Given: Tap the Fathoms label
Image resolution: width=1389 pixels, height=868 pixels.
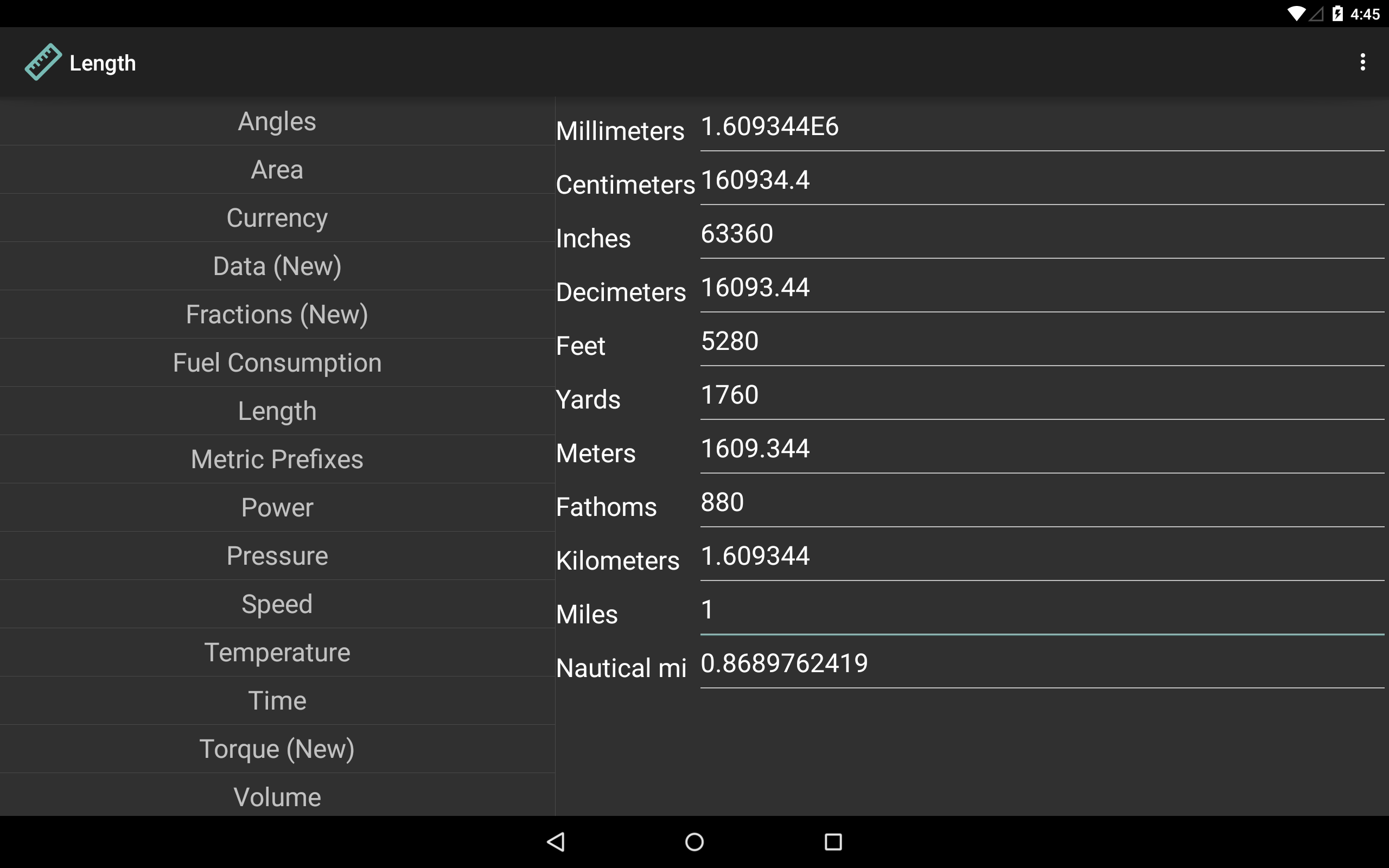Looking at the screenshot, I should point(606,506).
